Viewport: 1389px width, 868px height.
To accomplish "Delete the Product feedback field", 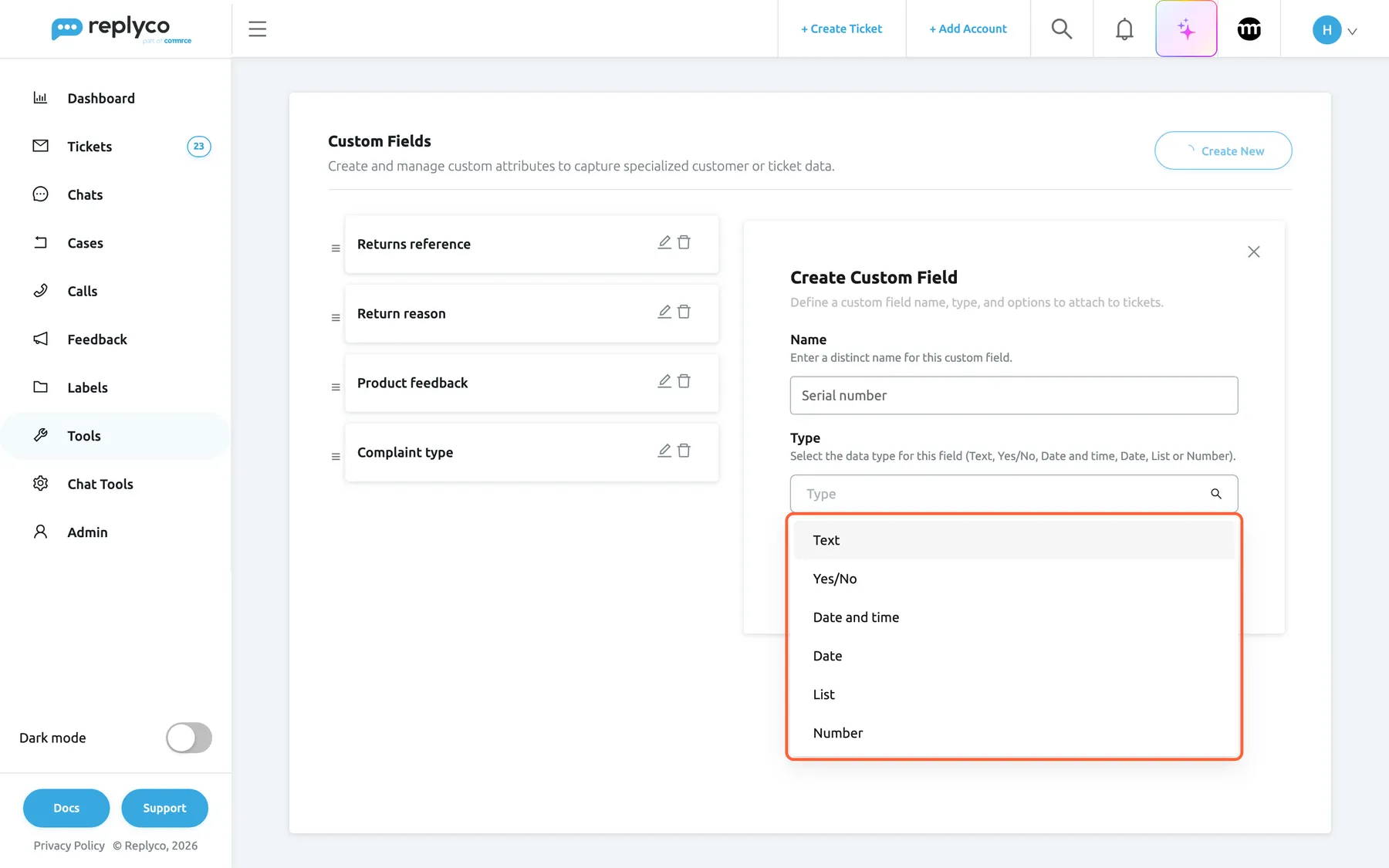I will [x=684, y=381].
